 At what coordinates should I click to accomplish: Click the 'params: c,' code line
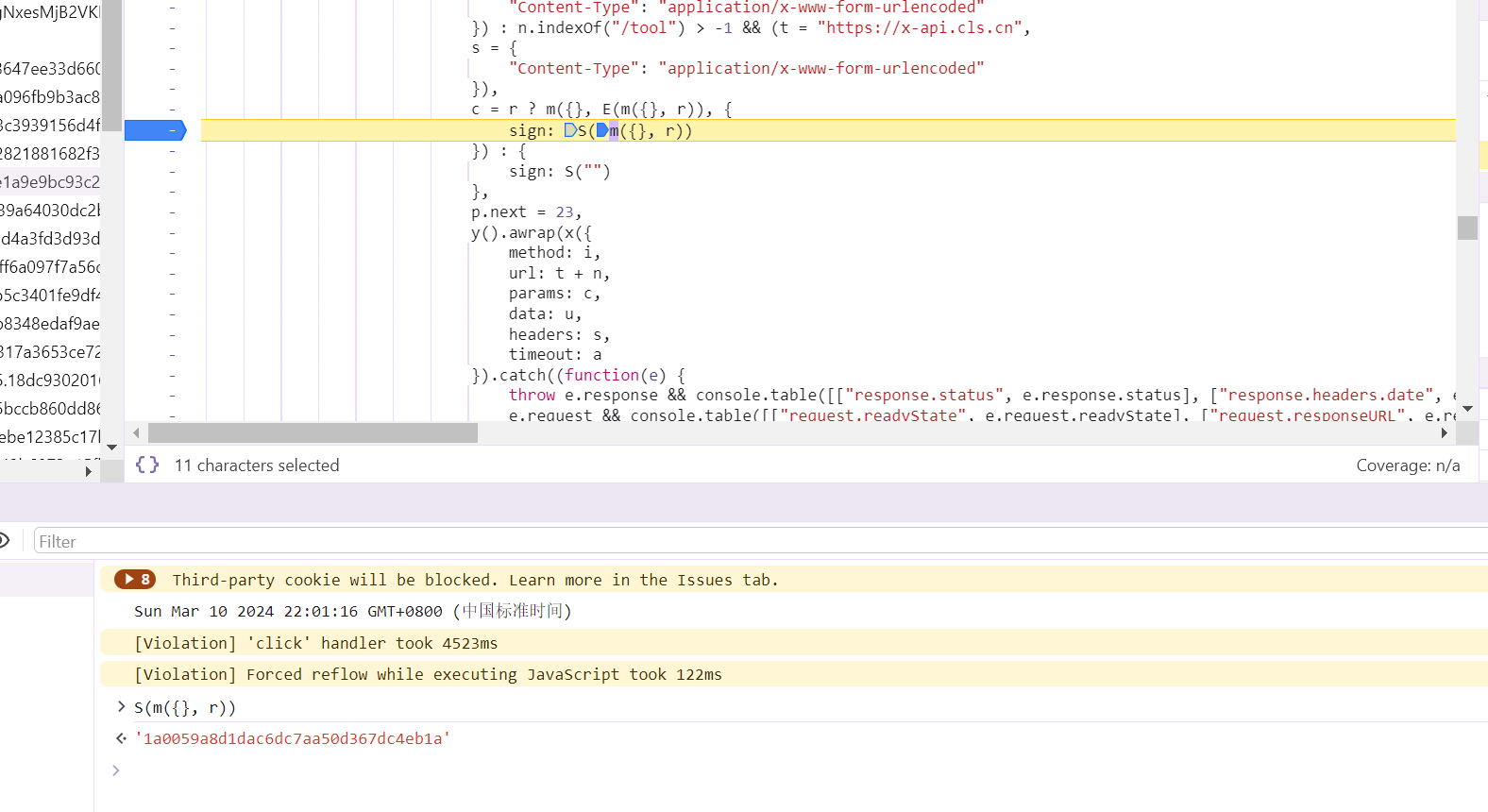coord(554,293)
